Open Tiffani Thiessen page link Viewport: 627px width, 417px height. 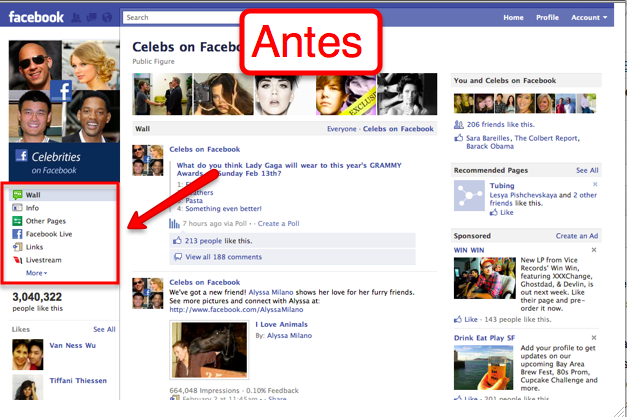click(x=78, y=381)
